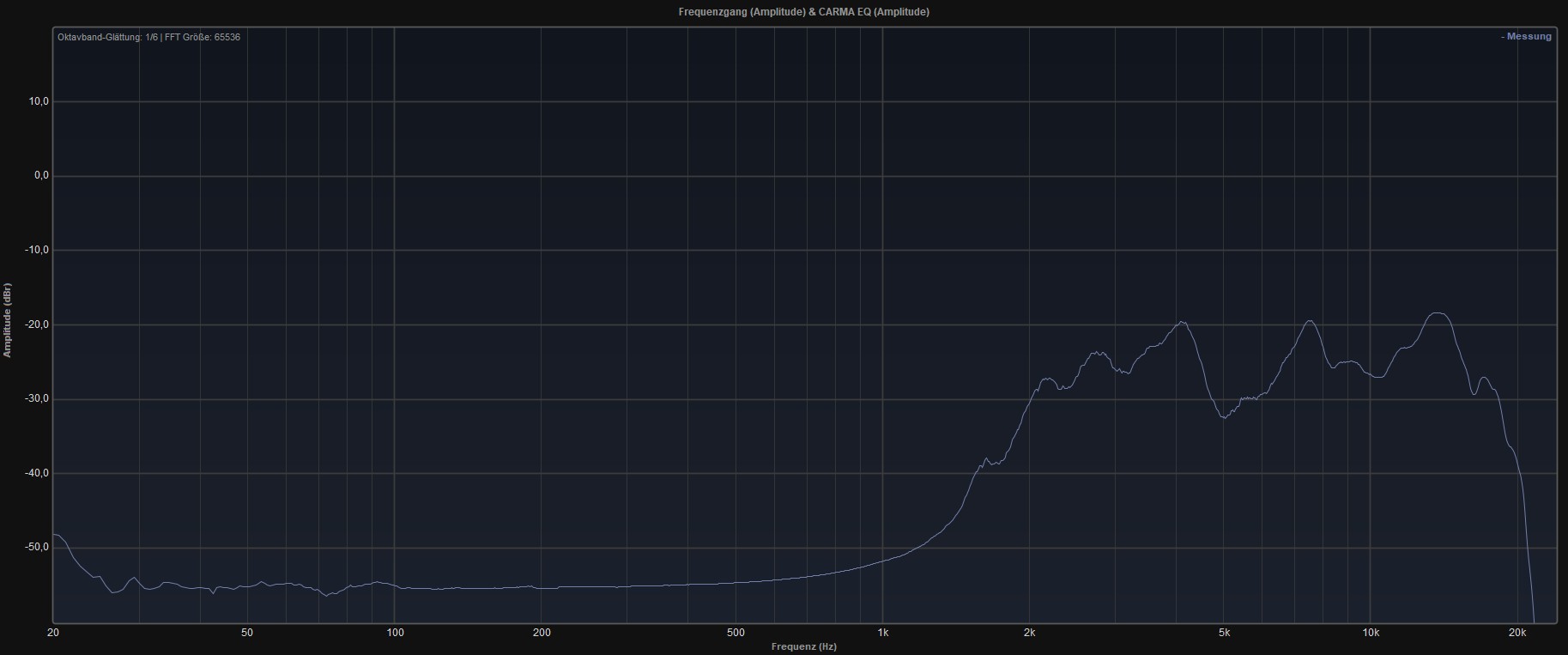
Task: Click the -30,0 amplitude tick label
Action: [x=37, y=399]
